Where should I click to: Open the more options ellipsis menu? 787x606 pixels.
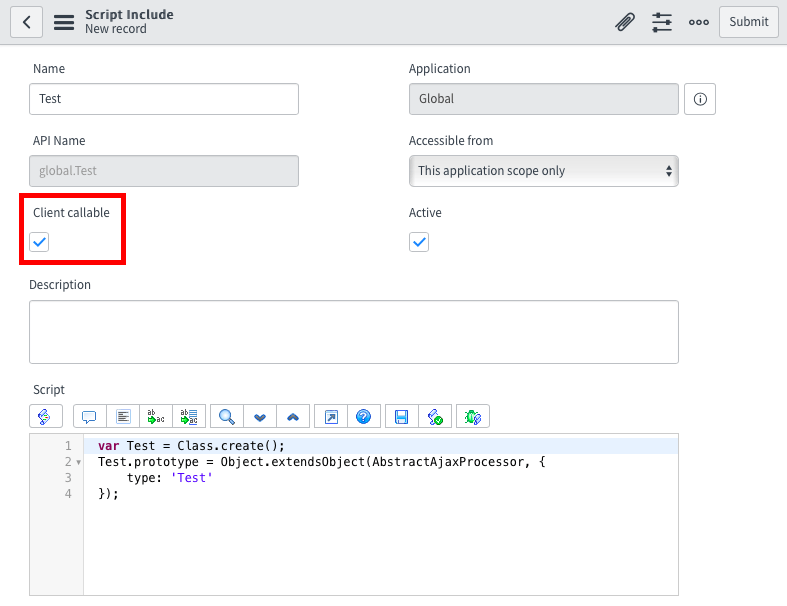click(699, 22)
